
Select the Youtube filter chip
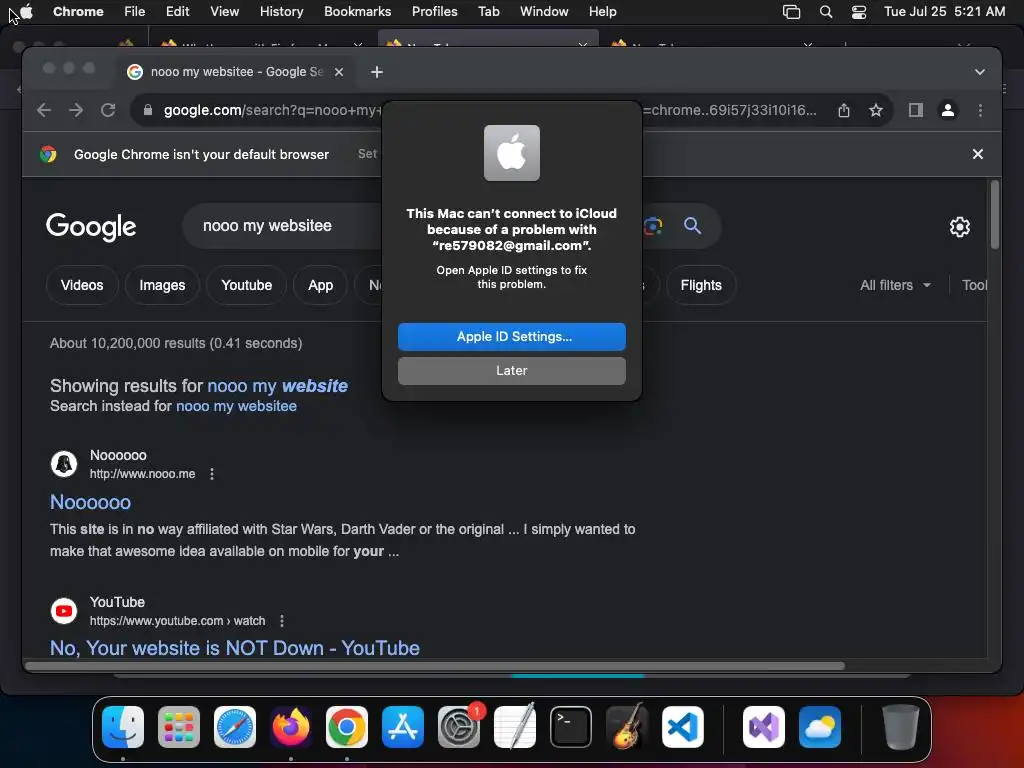(x=246, y=285)
